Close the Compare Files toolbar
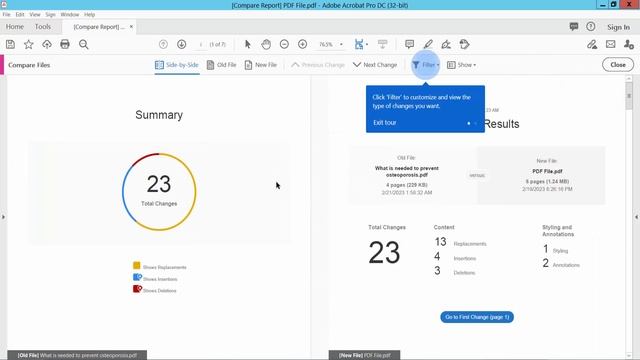Viewport: 640px width, 360px height. (x=618, y=65)
